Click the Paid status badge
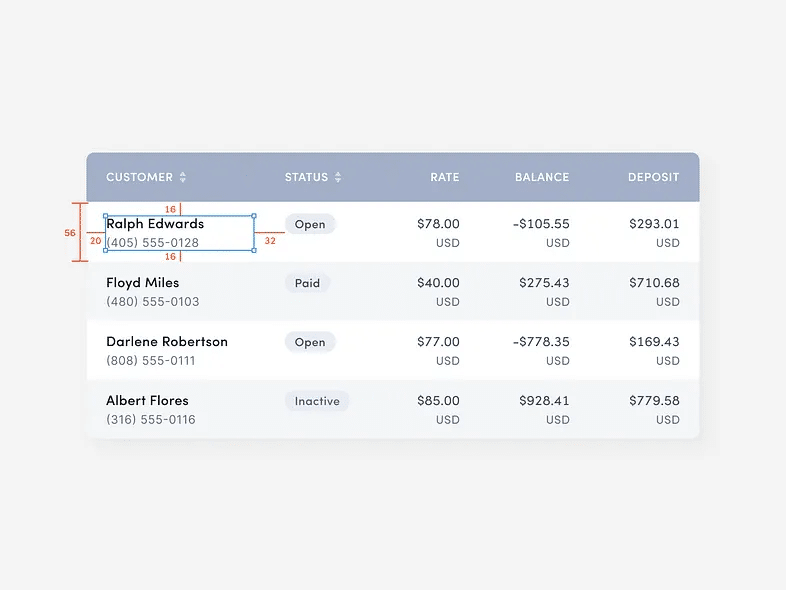 coord(307,283)
